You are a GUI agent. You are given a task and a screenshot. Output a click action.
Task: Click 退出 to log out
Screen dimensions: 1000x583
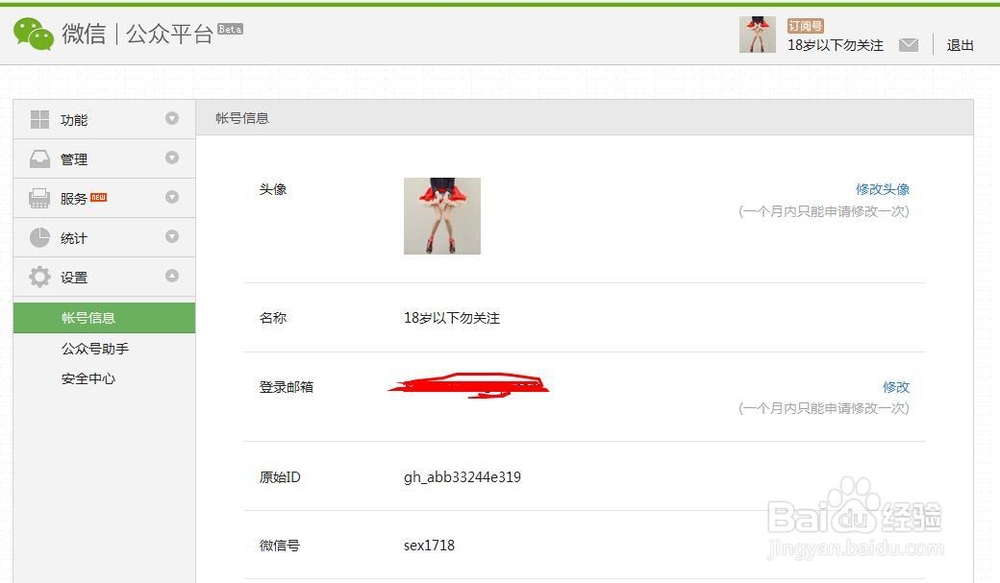click(x=960, y=45)
